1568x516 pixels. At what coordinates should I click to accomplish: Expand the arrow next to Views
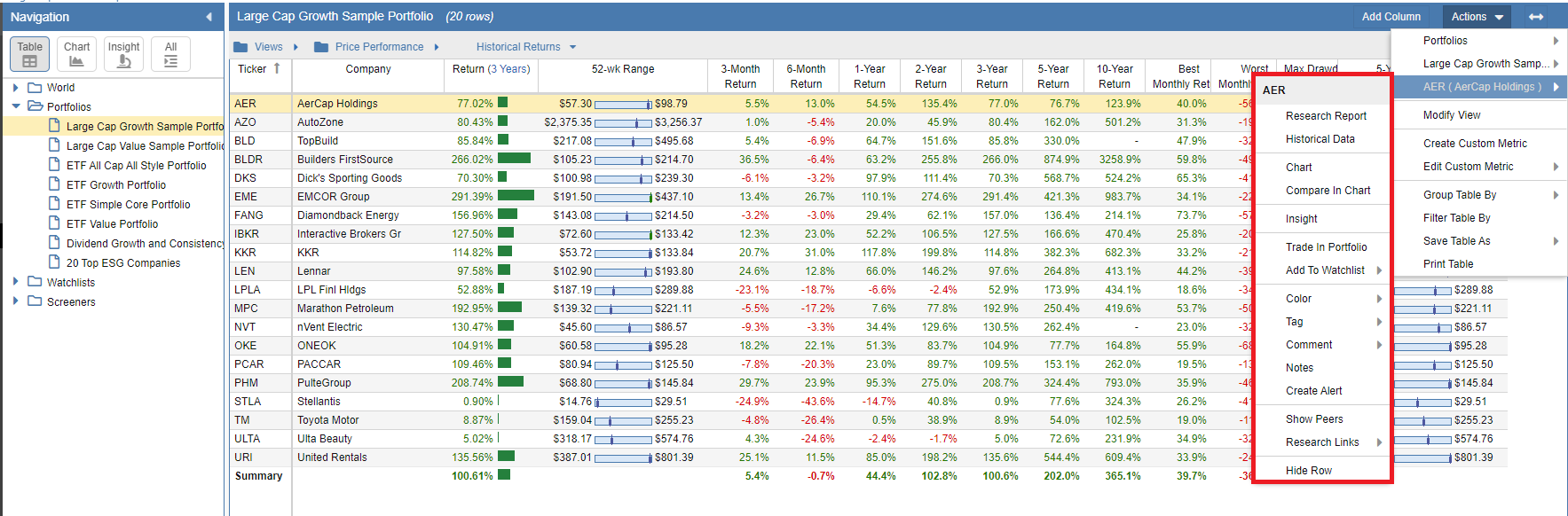(295, 47)
